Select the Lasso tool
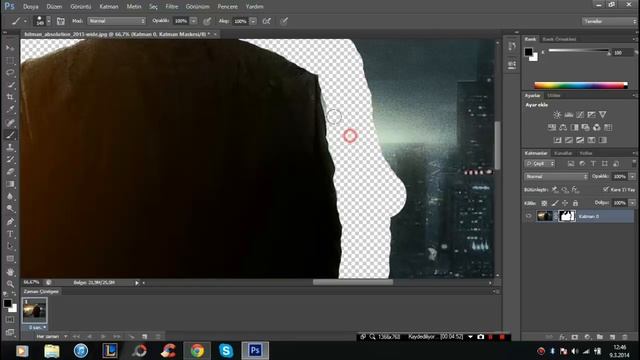640x360 pixels. pyautogui.click(x=10, y=73)
